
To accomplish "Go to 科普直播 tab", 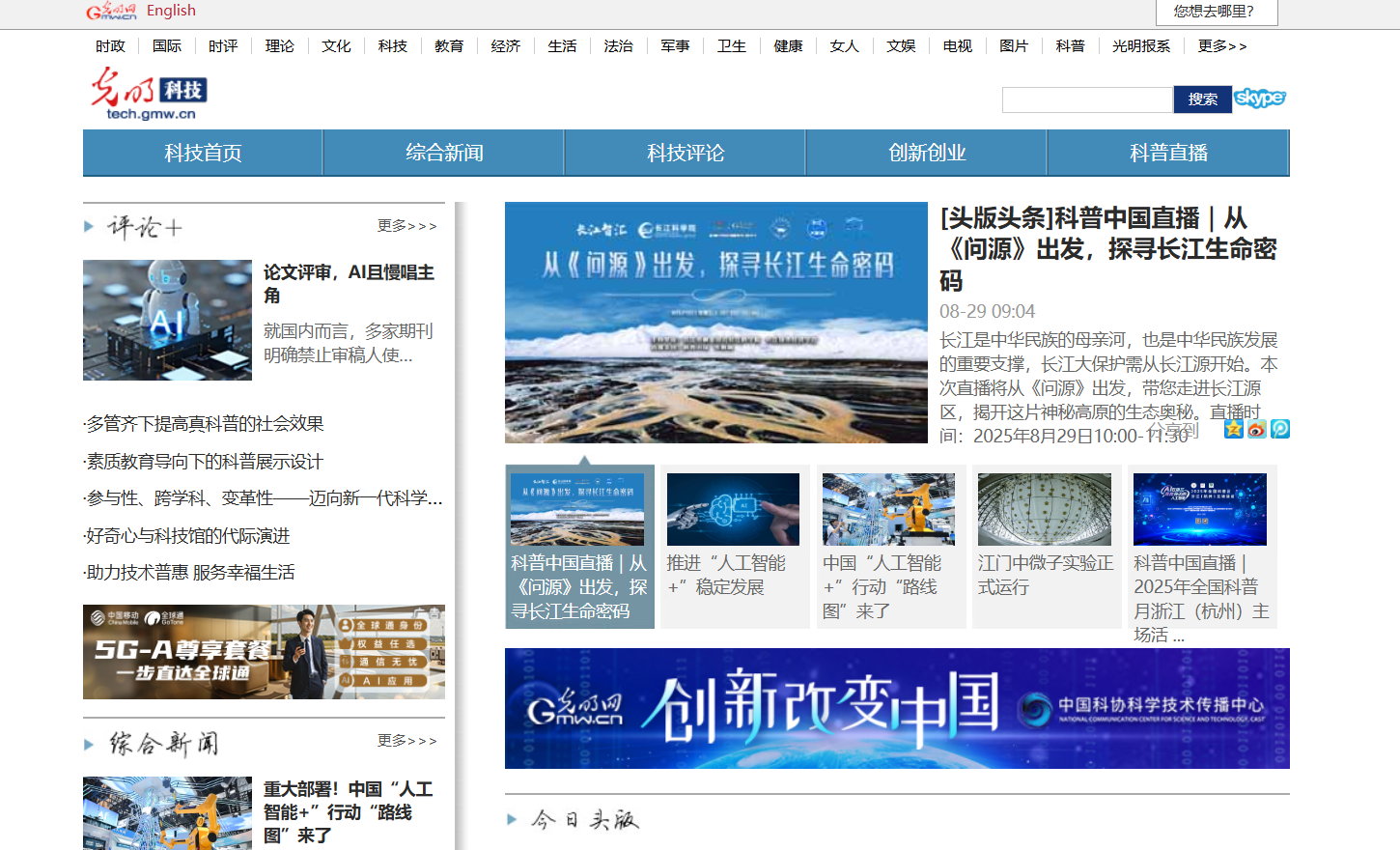I will click(1168, 153).
